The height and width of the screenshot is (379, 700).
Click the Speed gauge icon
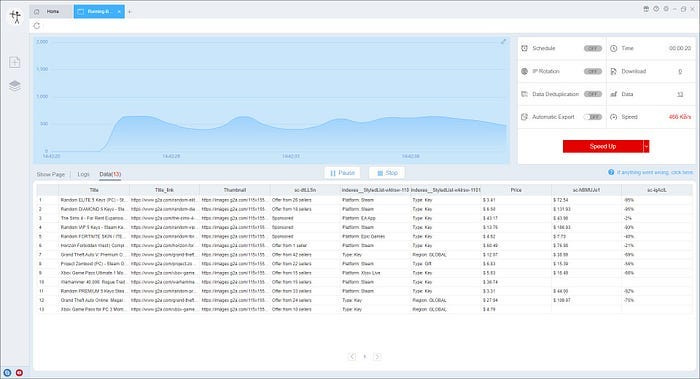pyautogui.click(x=613, y=117)
